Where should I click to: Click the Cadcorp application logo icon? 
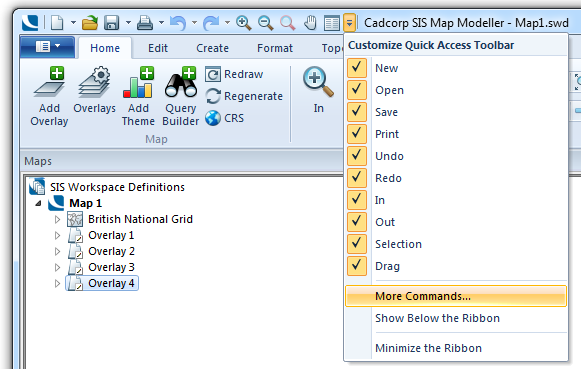click(30, 23)
